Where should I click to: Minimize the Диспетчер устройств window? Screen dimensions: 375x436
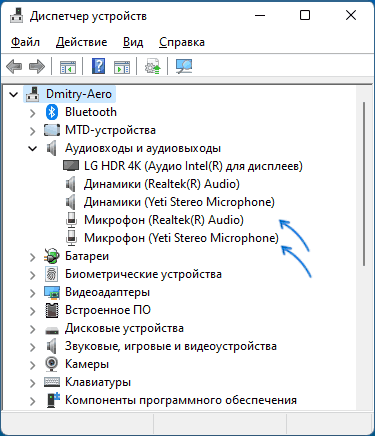pos(260,15)
